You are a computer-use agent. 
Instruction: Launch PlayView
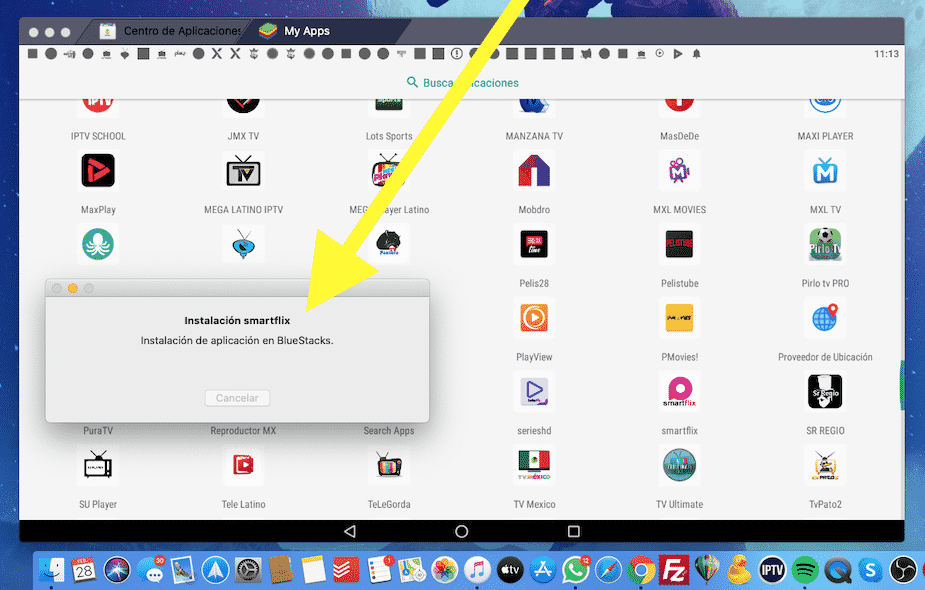click(x=534, y=318)
